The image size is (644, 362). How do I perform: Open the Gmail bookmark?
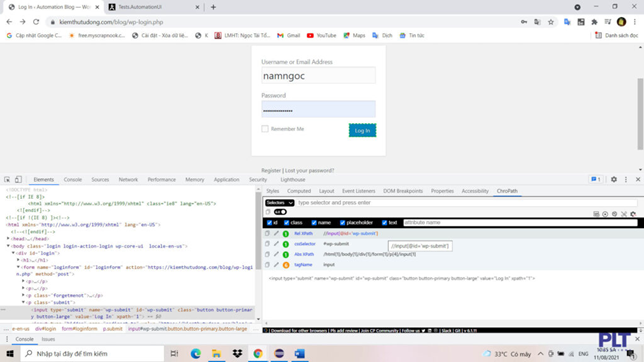tap(289, 36)
